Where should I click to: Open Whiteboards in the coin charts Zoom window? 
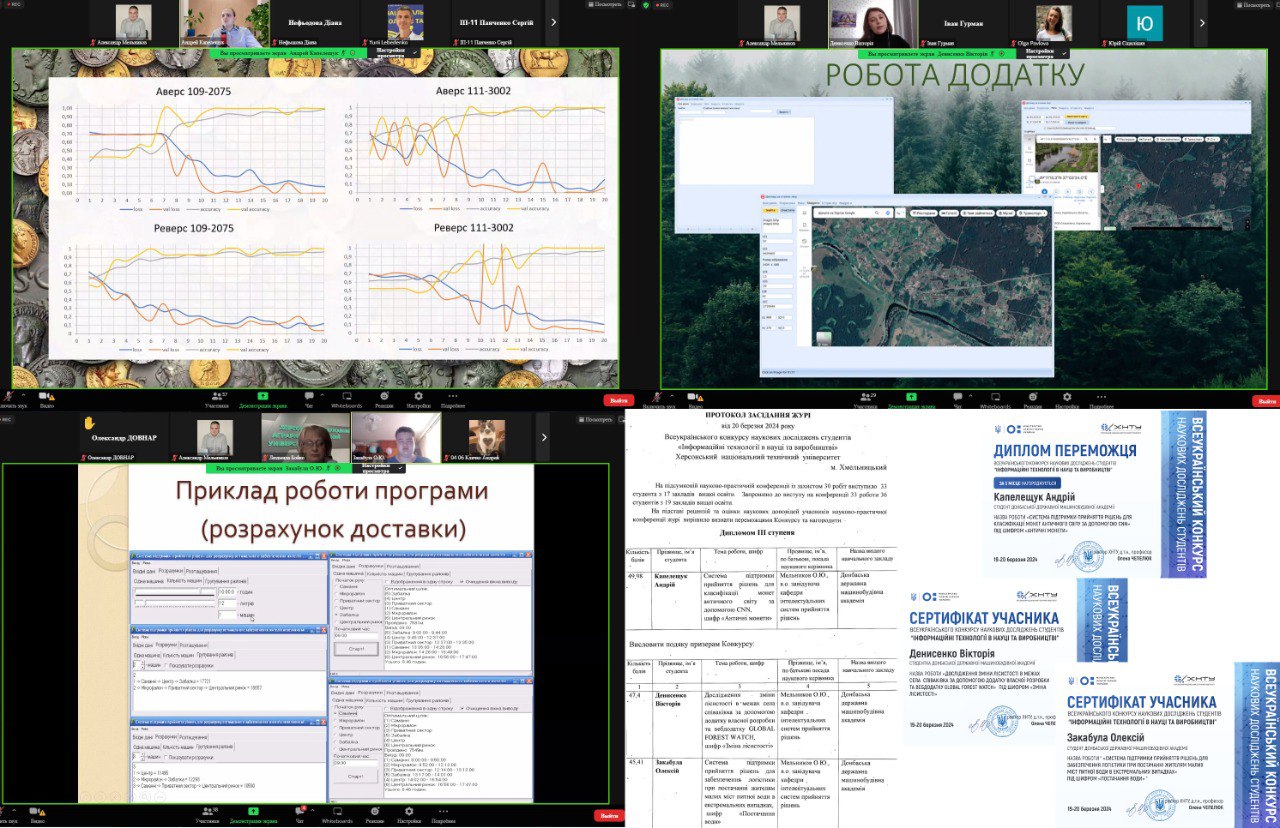click(x=347, y=400)
